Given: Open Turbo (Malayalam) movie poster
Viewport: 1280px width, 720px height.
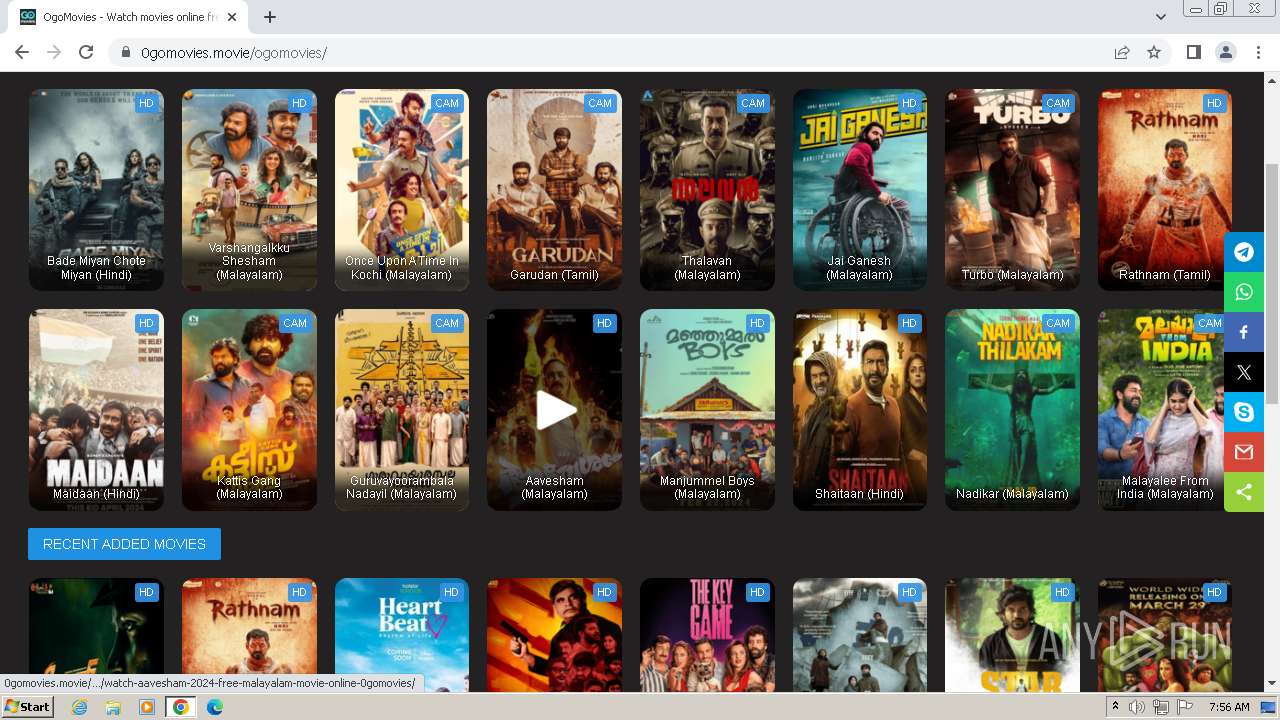Looking at the screenshot, I should point(1012,190).
